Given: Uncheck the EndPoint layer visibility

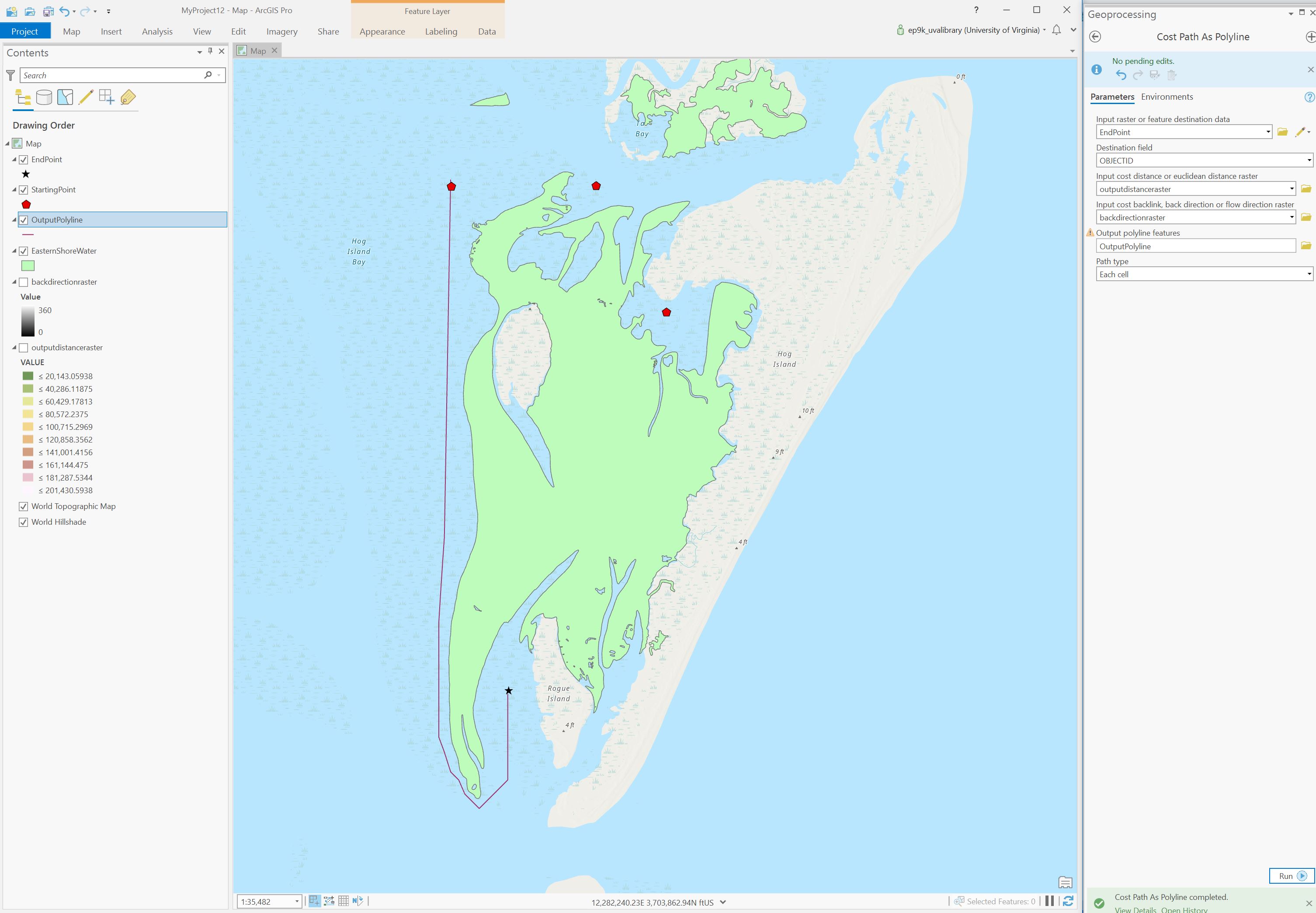Looking at the screenshot, I should tap(24, 160).
